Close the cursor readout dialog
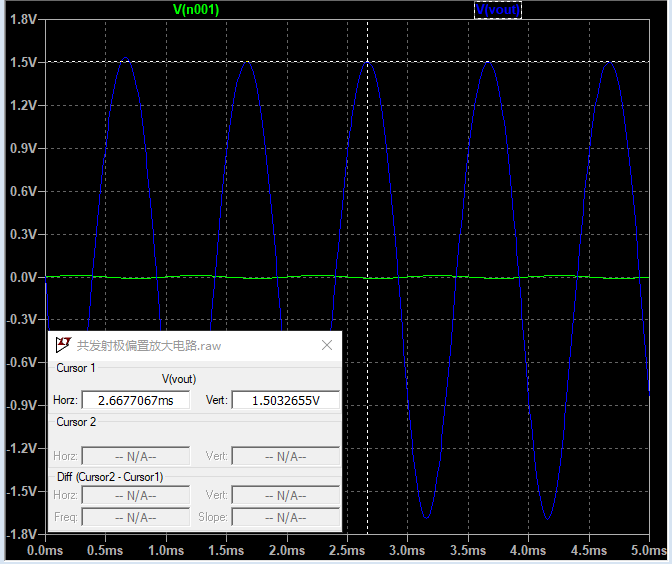 point(327,345)
